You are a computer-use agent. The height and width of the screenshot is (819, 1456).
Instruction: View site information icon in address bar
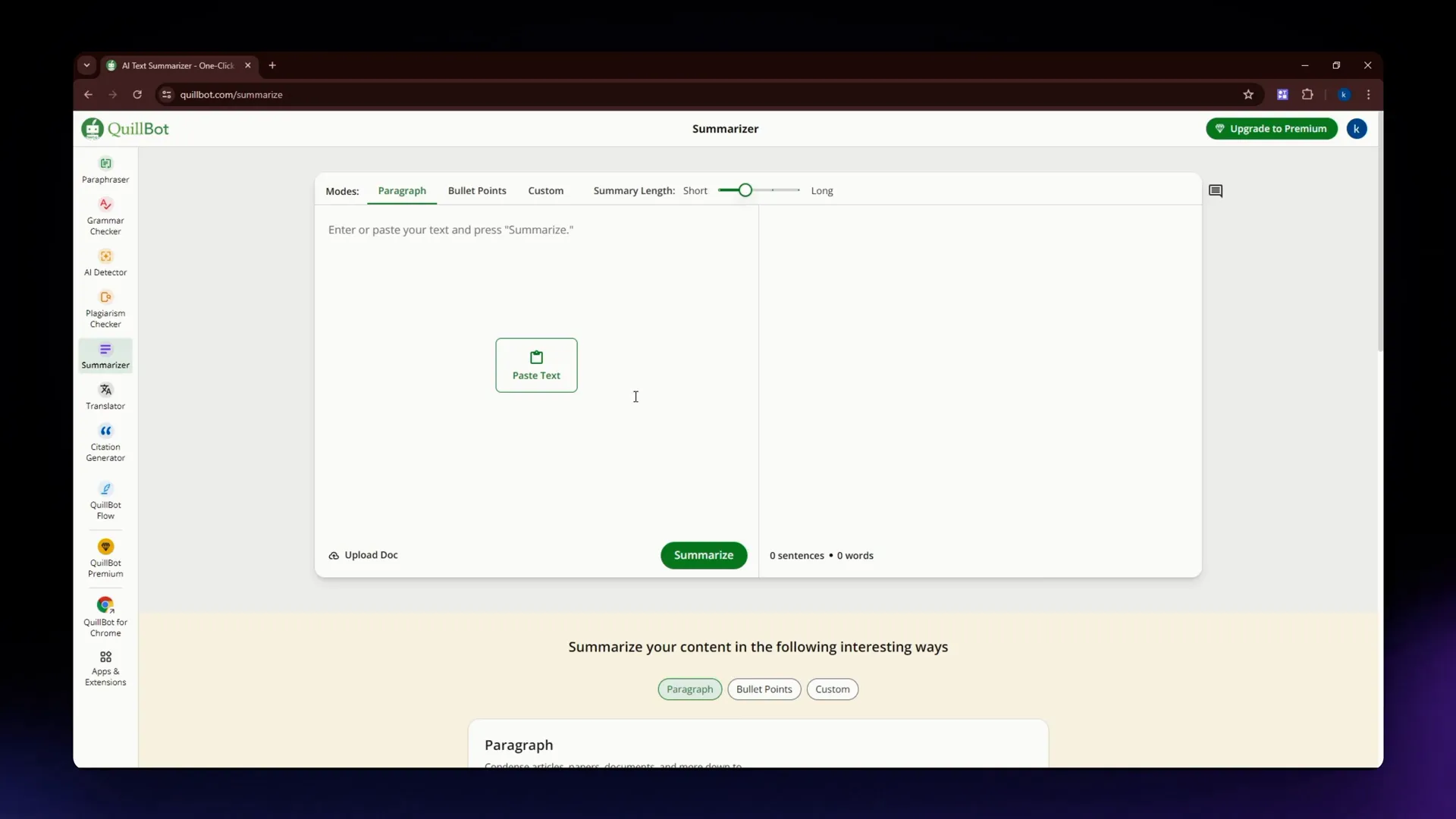tap(167, 95)
